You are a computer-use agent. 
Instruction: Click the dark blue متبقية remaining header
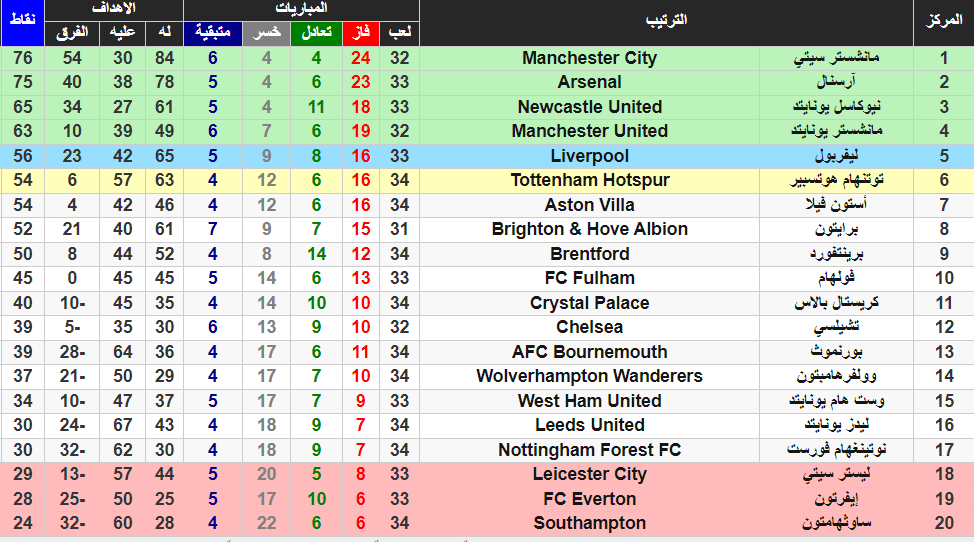click(213, 34)
